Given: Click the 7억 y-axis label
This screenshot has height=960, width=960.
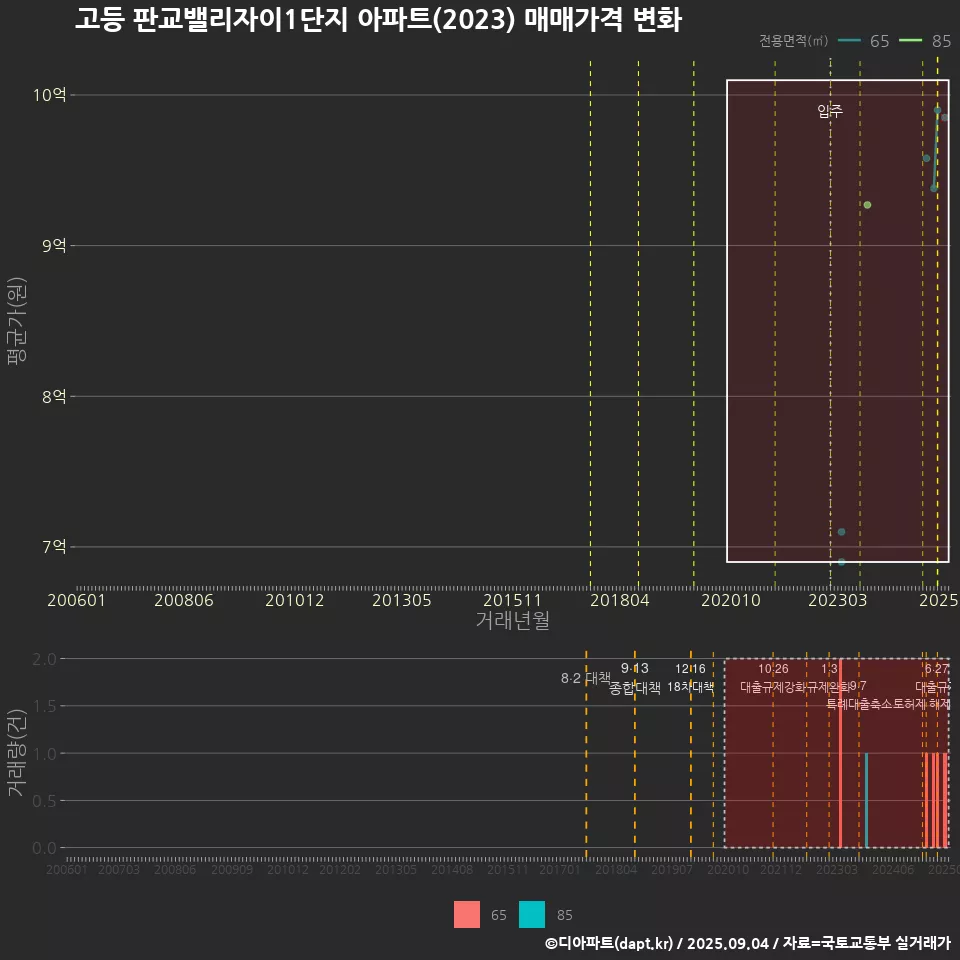Looking at the screenshot, I should coord(54,546).
